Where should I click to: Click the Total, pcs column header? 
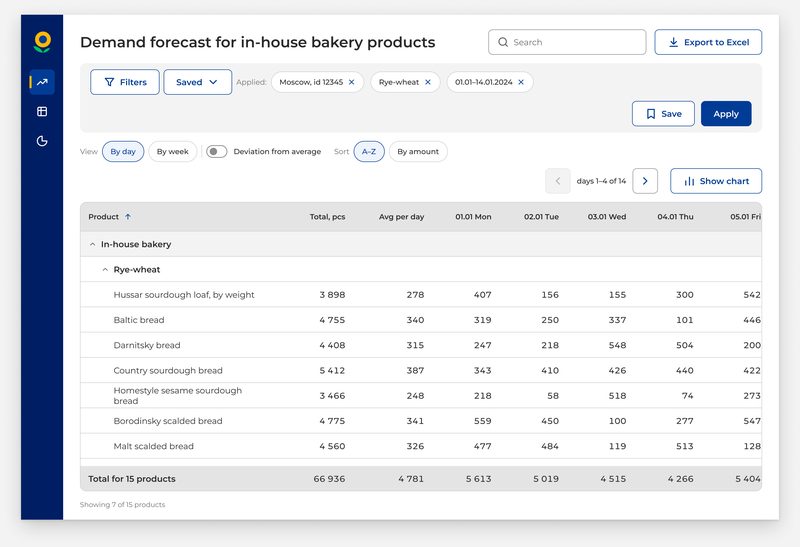(328, 217)
